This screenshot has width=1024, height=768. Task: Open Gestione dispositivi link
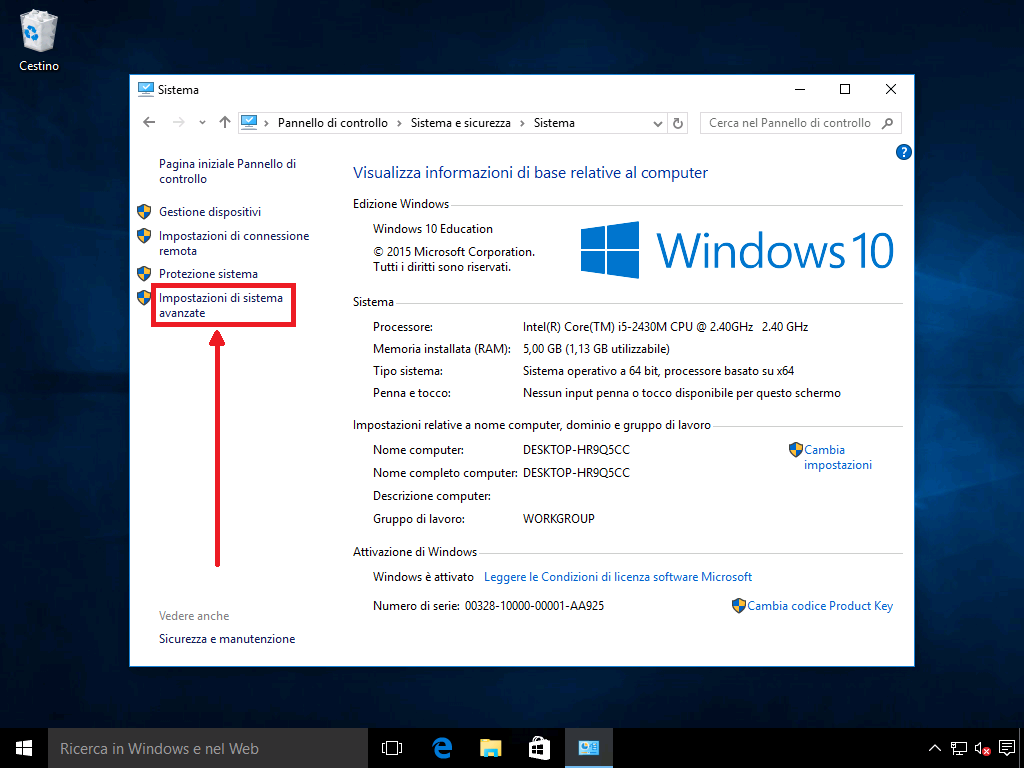tap(210, 212)
